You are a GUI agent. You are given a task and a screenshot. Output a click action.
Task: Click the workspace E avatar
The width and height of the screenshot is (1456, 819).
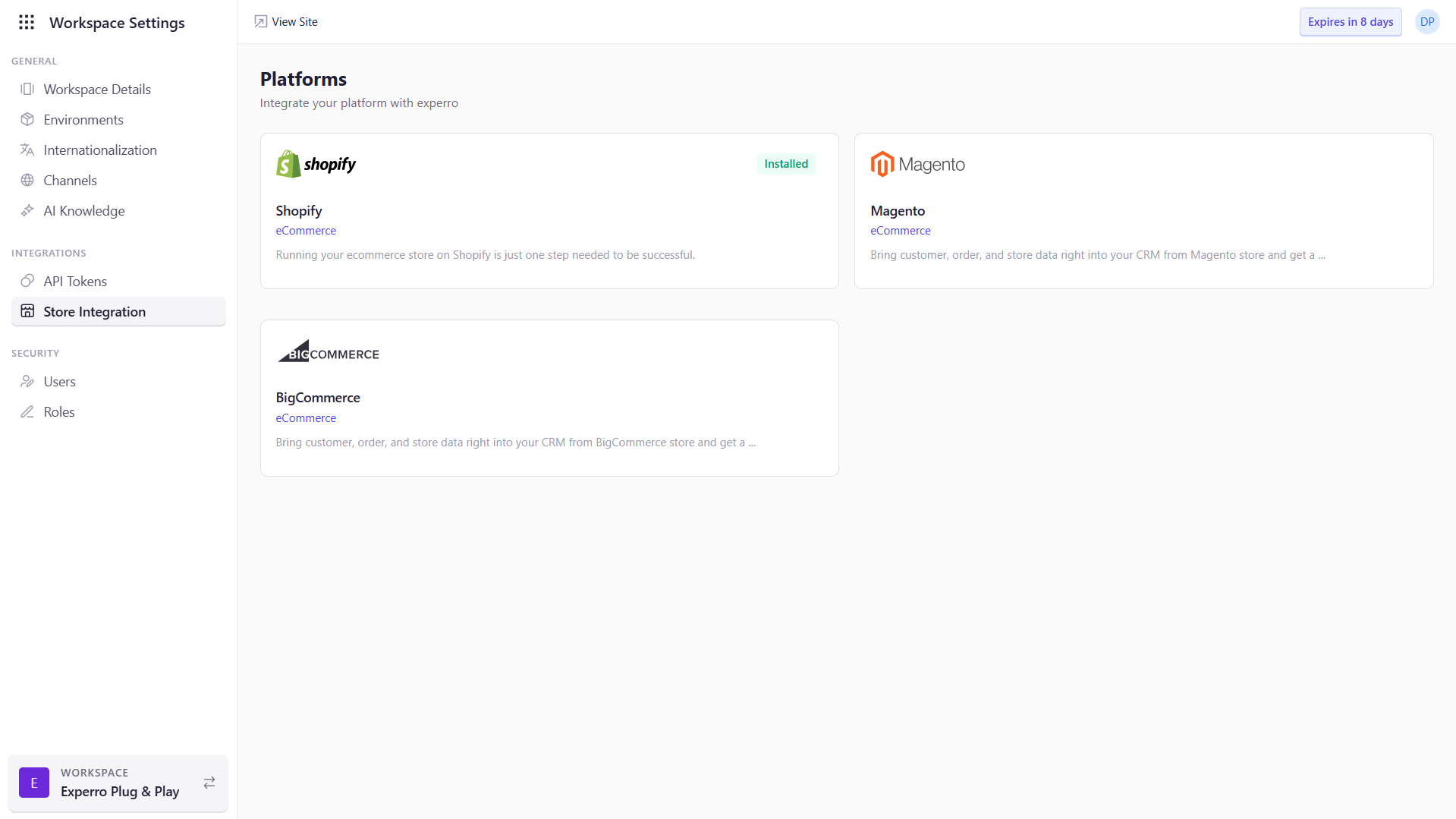click(x=34, y=783)
